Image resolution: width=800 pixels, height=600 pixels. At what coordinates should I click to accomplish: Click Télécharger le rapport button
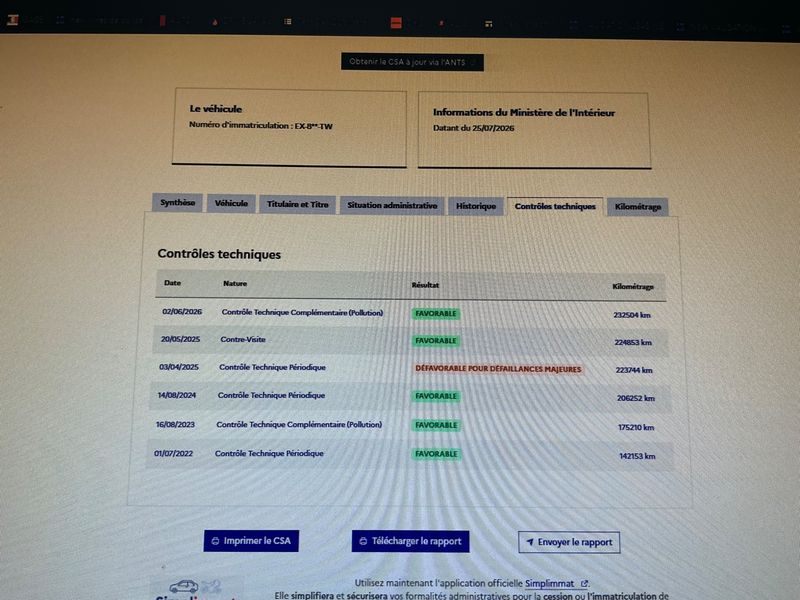pyautogui.click(x=410, y=541)
